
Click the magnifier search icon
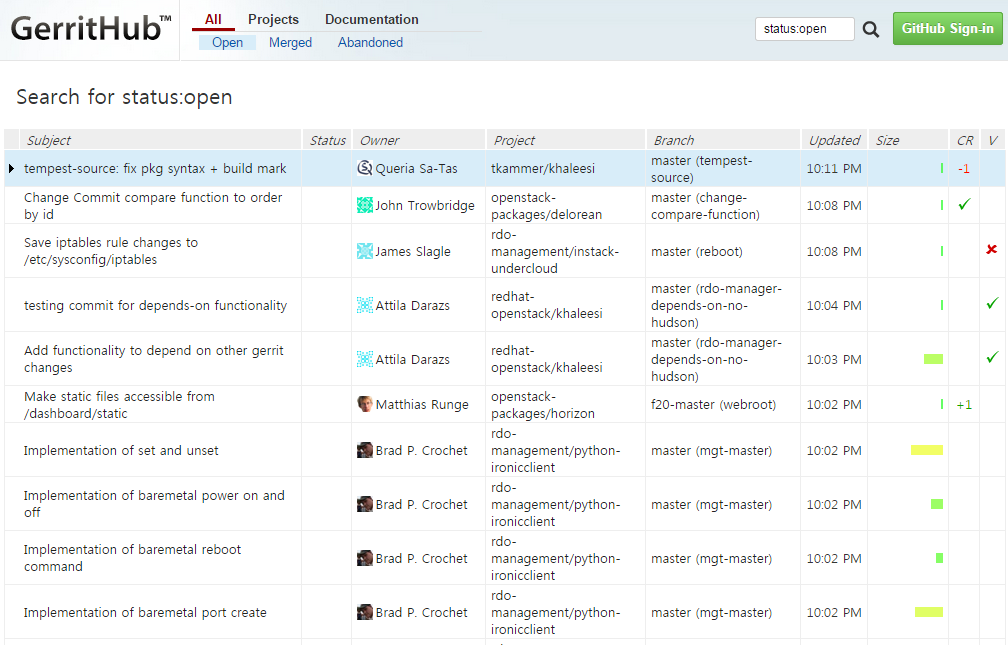pyautogui.click(x=870, y=30)
